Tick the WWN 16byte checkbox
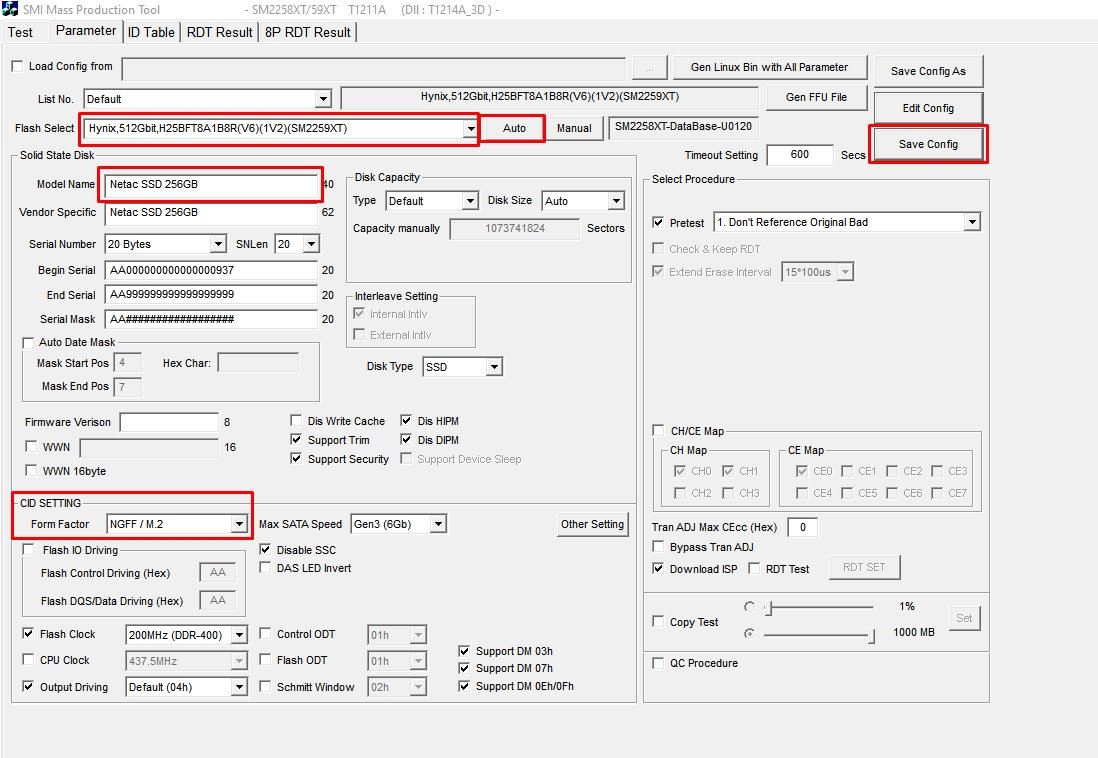 [31, 470]
